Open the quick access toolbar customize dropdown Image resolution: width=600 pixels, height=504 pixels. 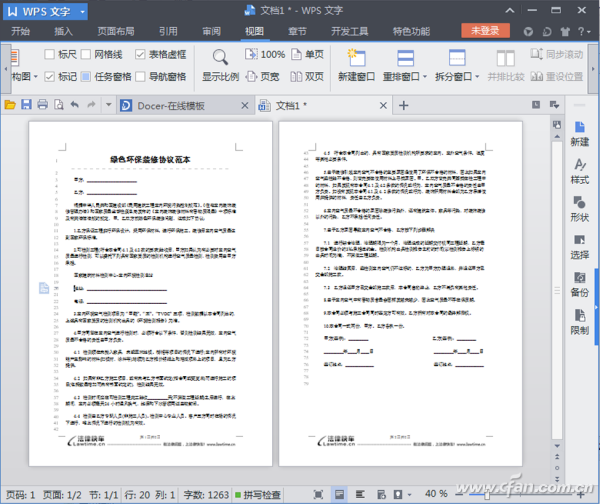[x=109, y=104]
